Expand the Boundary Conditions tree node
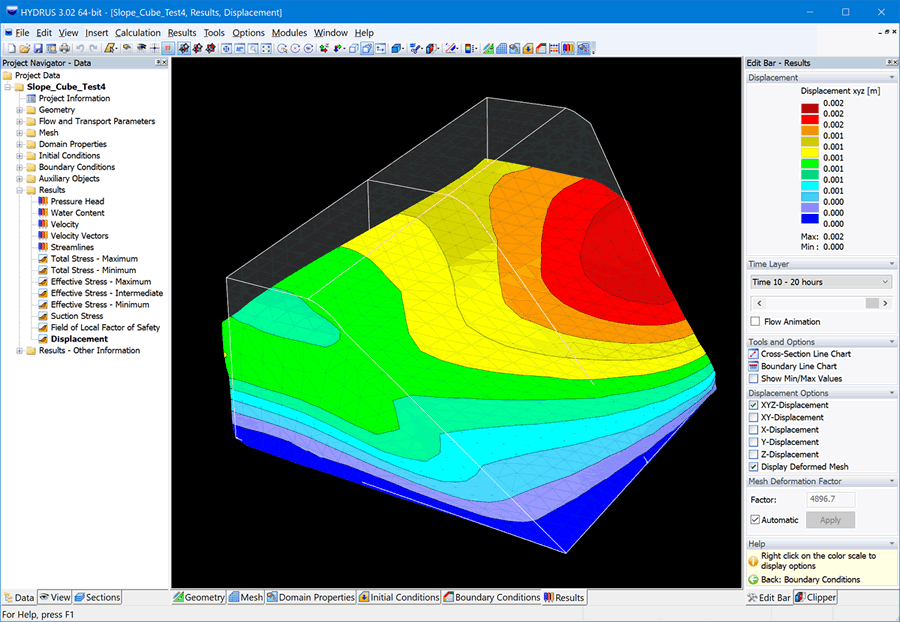The width and height of the screenshot is (900, 622). tap(19, 167)
